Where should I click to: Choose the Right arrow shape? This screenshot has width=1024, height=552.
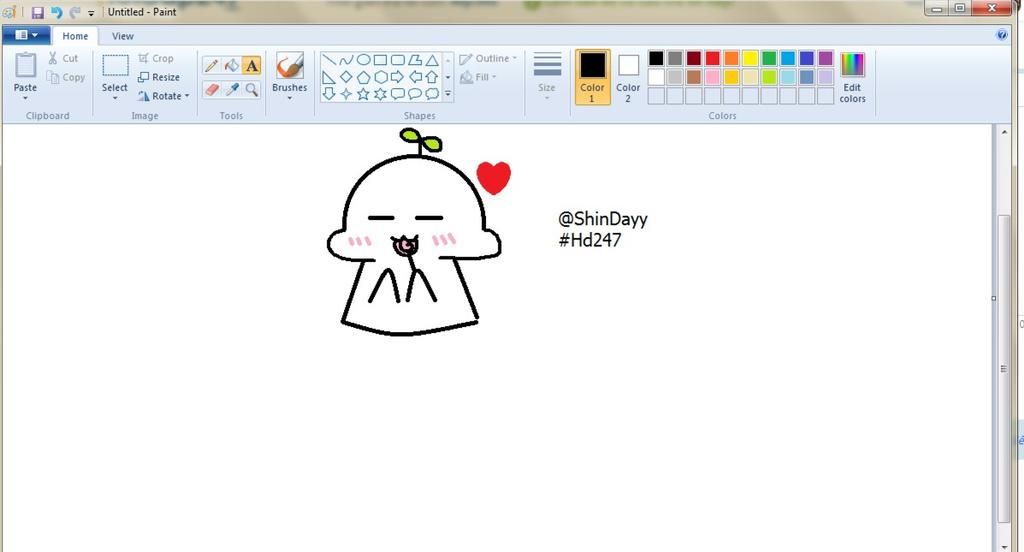click(x=397, y=77)
